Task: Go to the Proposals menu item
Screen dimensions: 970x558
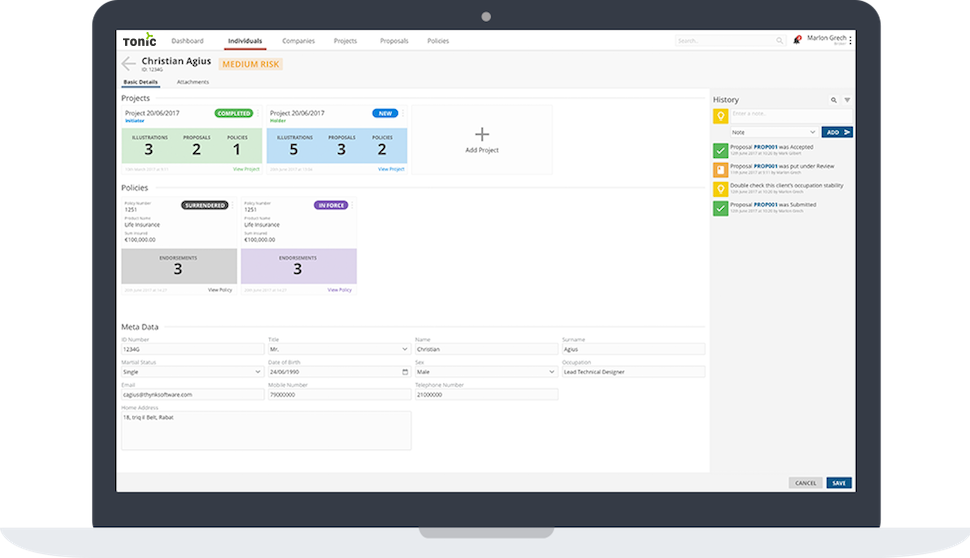Action: [394, 41]
